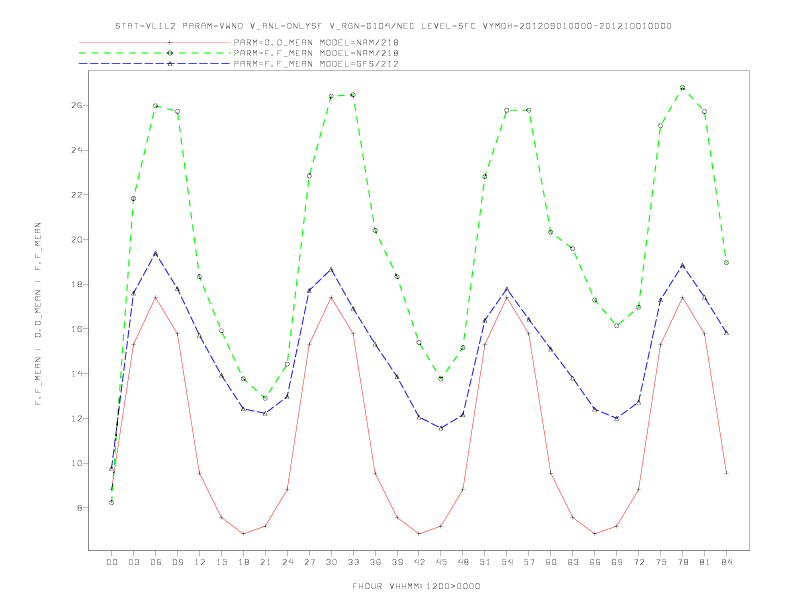Click y-axis tick label 20
792x612 pixels.
(x=76, y=239)
